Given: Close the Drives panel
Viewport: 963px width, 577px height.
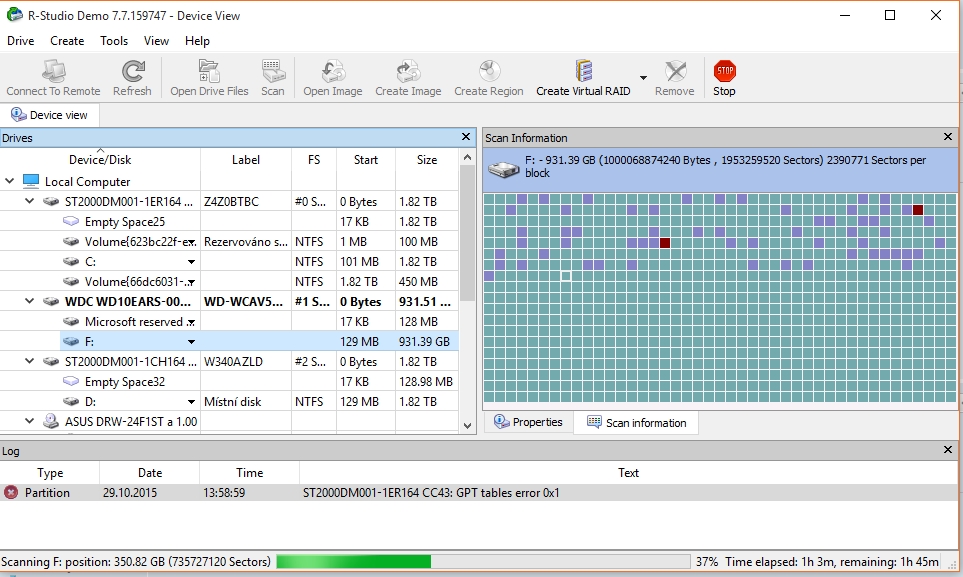Looking at the screenshot, I should click(466, 137).
